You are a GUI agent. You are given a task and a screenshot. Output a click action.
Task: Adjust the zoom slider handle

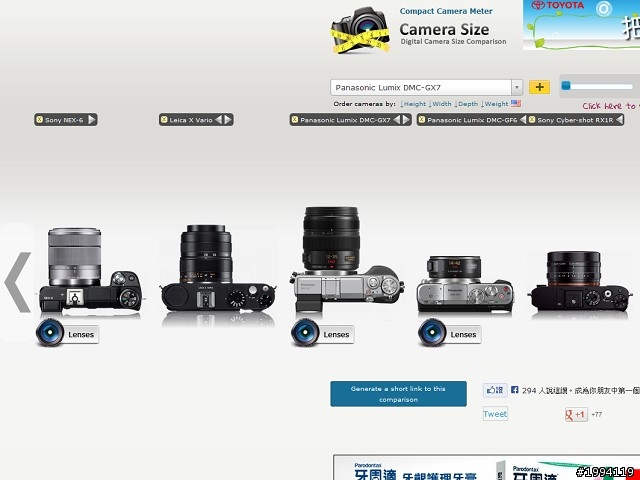coord(566,85)
